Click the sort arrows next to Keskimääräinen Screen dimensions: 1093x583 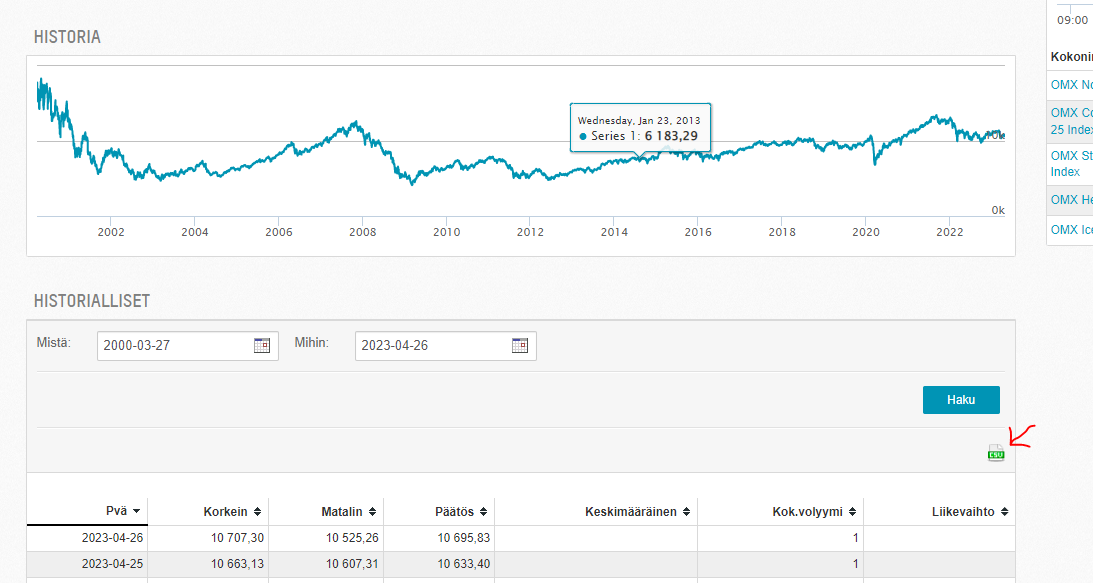tap(687, 511)
